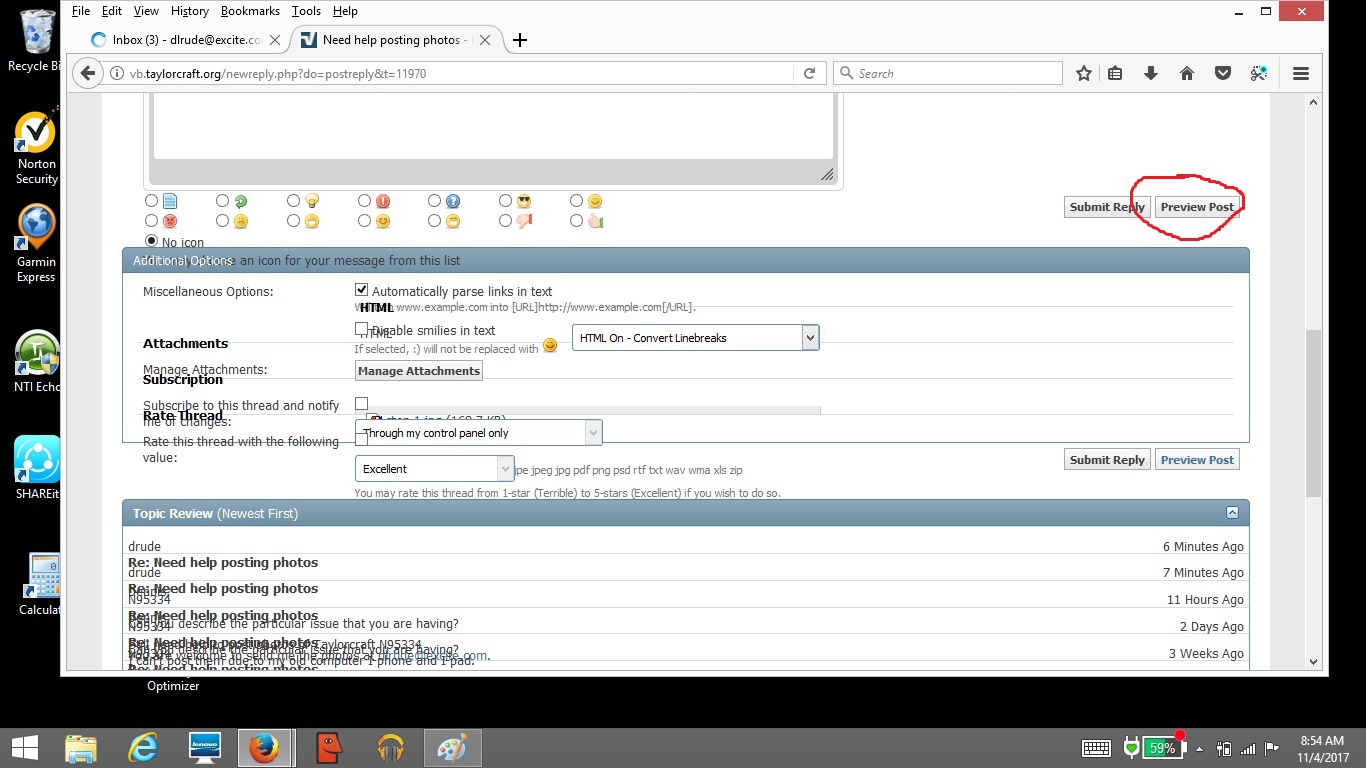Choose the red exclamation post icon
Viewport: 1366px width, 768px height.
[x=364, y=201]
